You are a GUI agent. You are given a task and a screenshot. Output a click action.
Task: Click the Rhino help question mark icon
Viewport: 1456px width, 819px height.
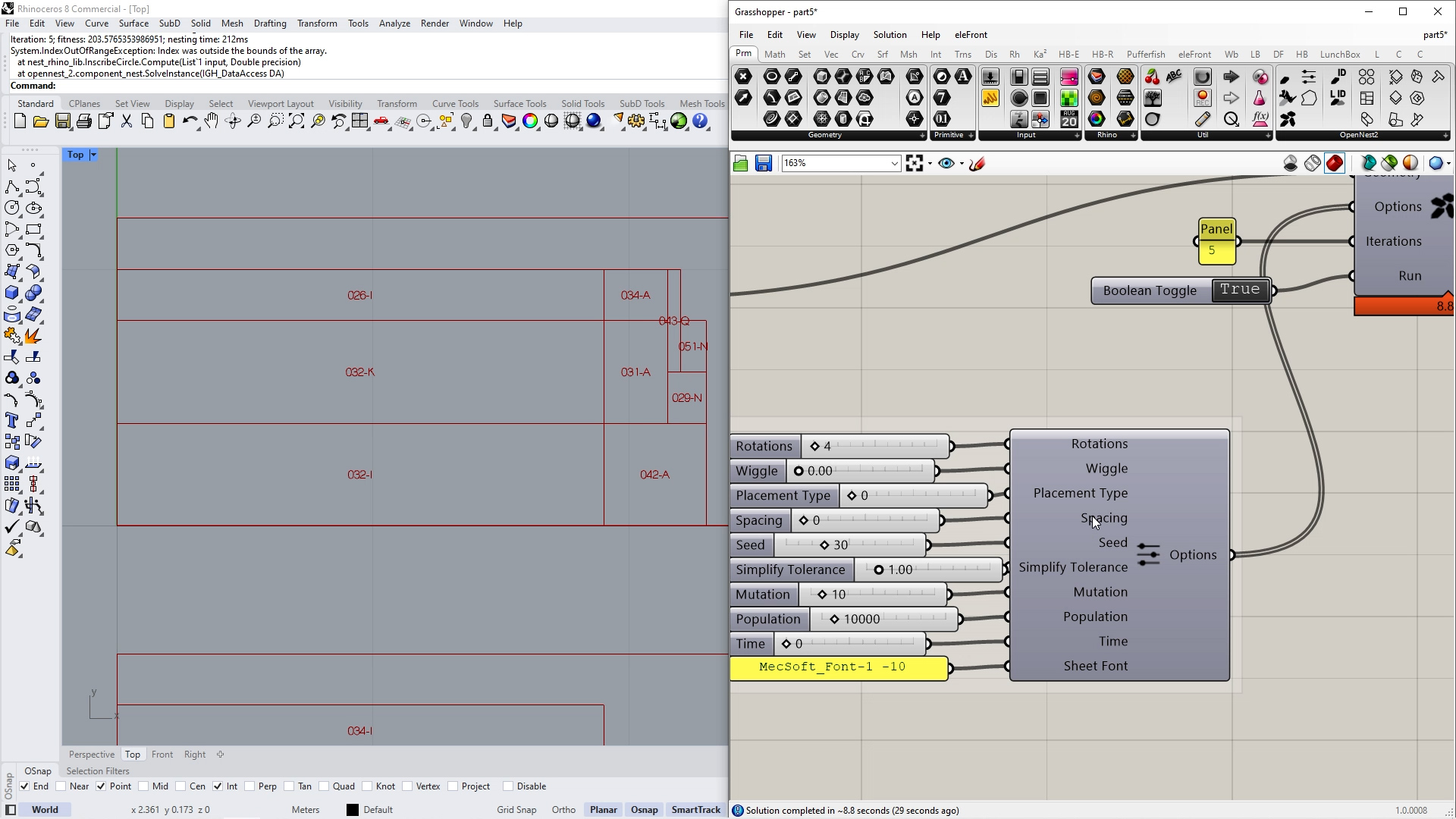(700, 121)
